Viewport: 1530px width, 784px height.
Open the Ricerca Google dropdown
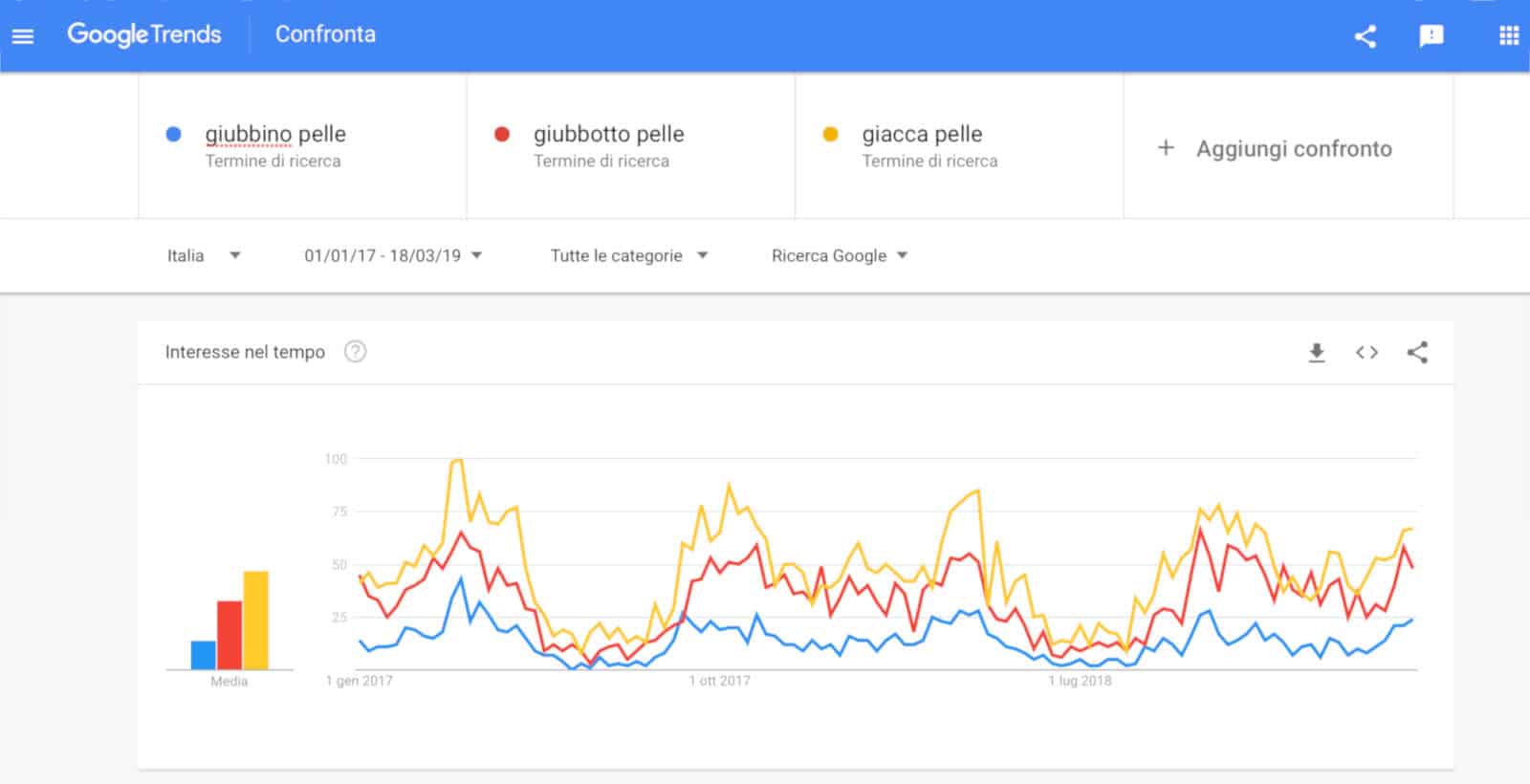tap(839, 255)
